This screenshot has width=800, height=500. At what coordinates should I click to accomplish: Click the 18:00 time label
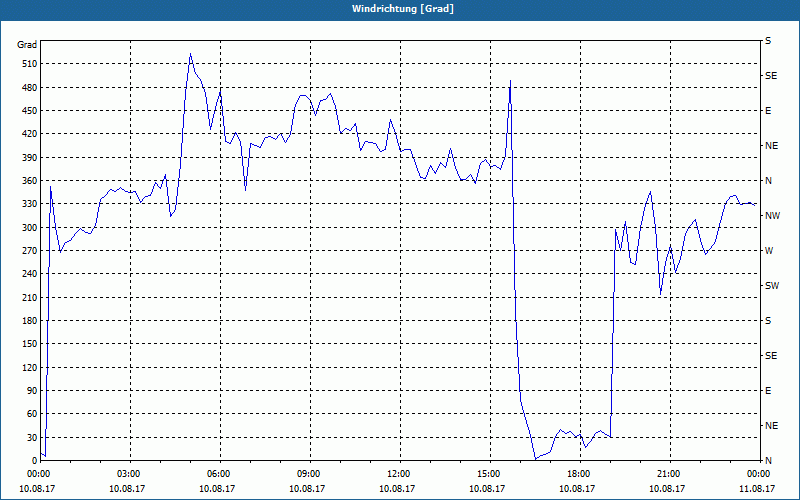[580, 474]
